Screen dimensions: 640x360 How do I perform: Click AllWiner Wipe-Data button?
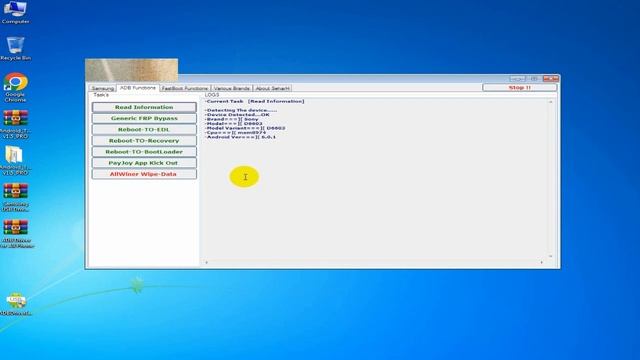(144, 174)
